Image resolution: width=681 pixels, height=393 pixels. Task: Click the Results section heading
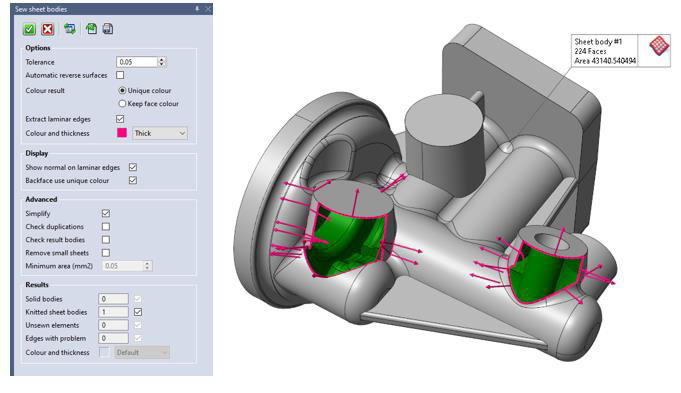tap(37, 285)
